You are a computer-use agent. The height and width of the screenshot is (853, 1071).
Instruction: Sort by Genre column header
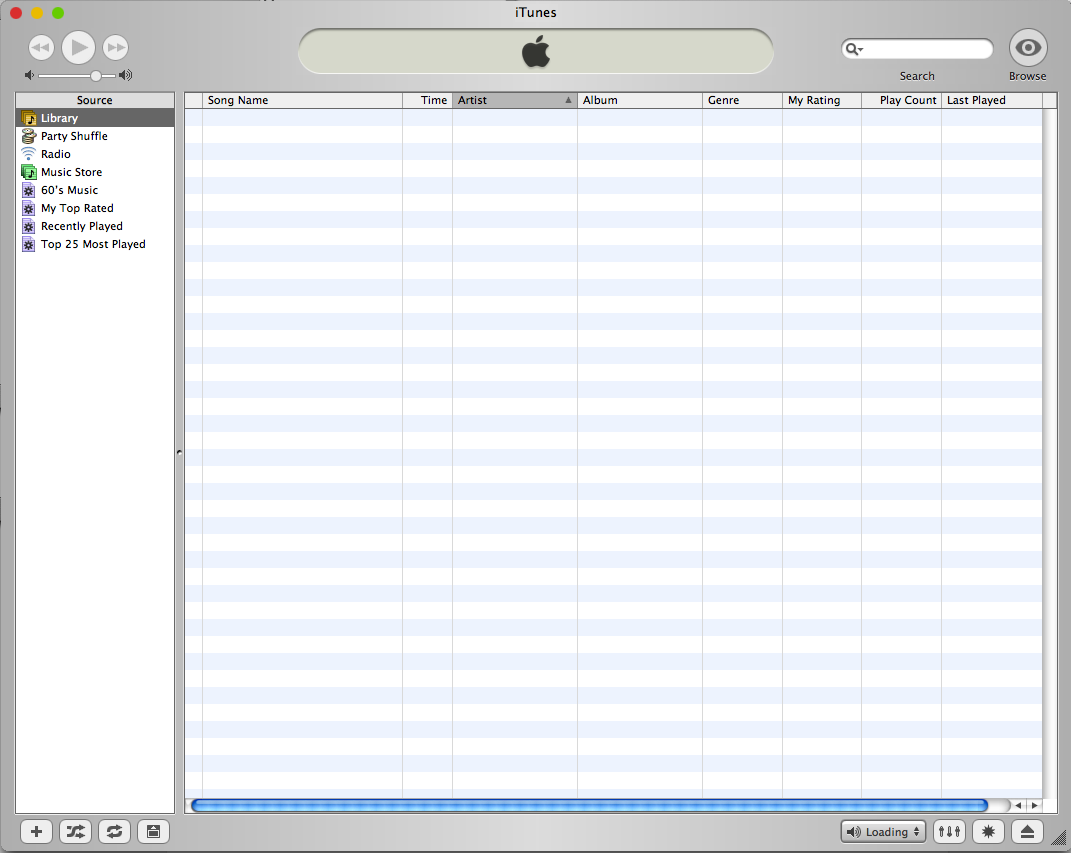coord(742,100)
